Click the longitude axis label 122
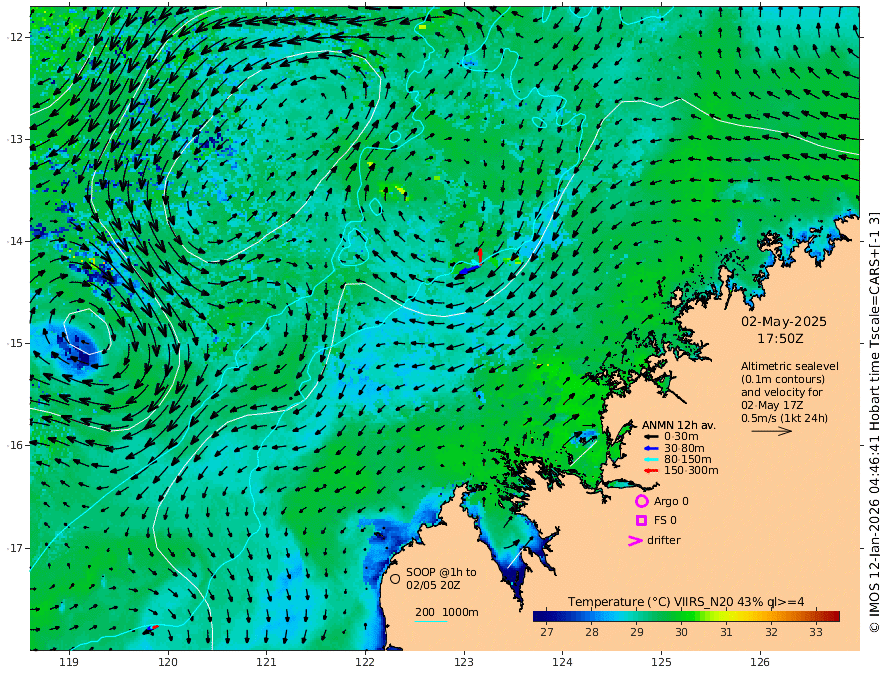This screenshot has height=680, width=880. coord(365,663)
